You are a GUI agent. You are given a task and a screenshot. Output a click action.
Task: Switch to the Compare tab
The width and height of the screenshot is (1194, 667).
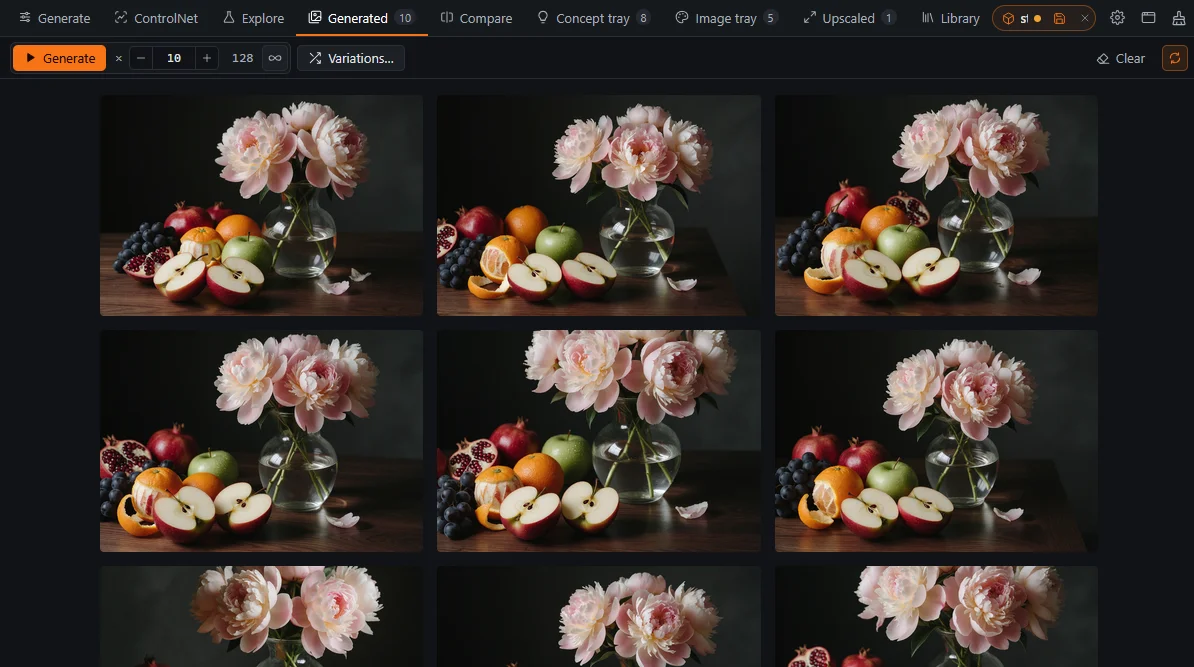(x=476, y=18)
